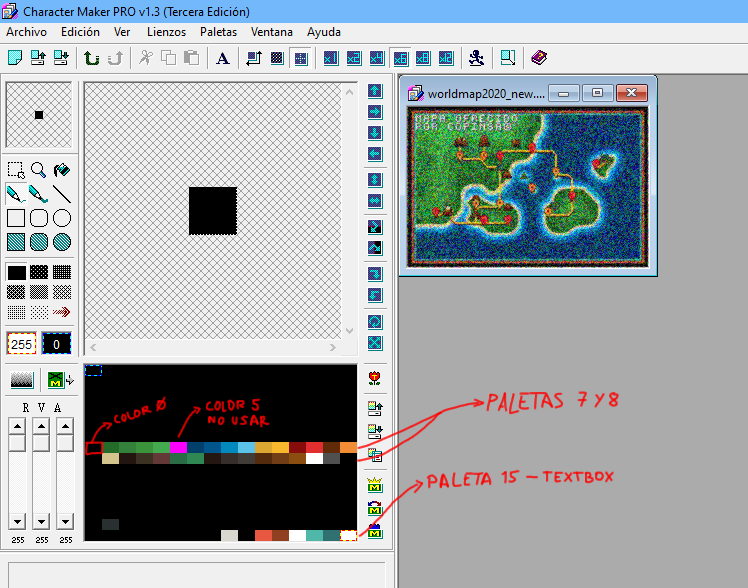
Task: Click the Save canvas to disk icon
Action: tap(61, 58)
